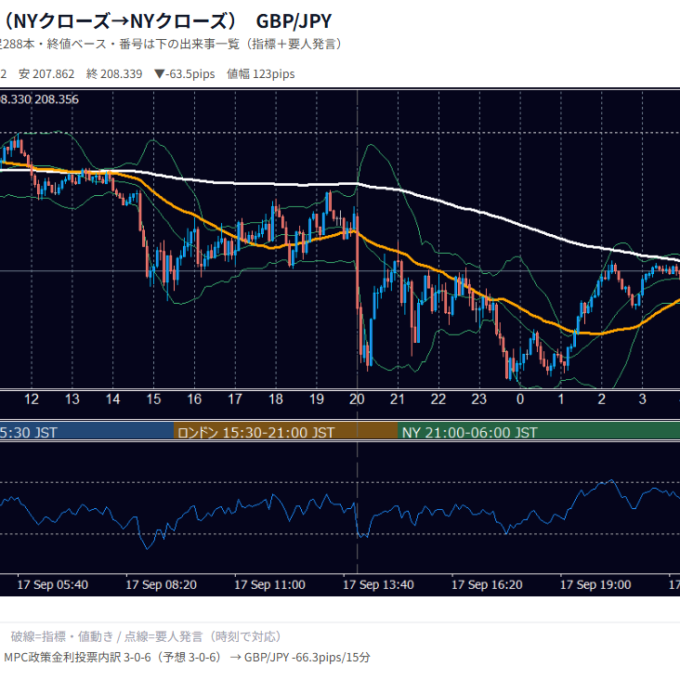Click the GBP/JPY pair title
Screen dimensions: 680x680
coord(294,21)
